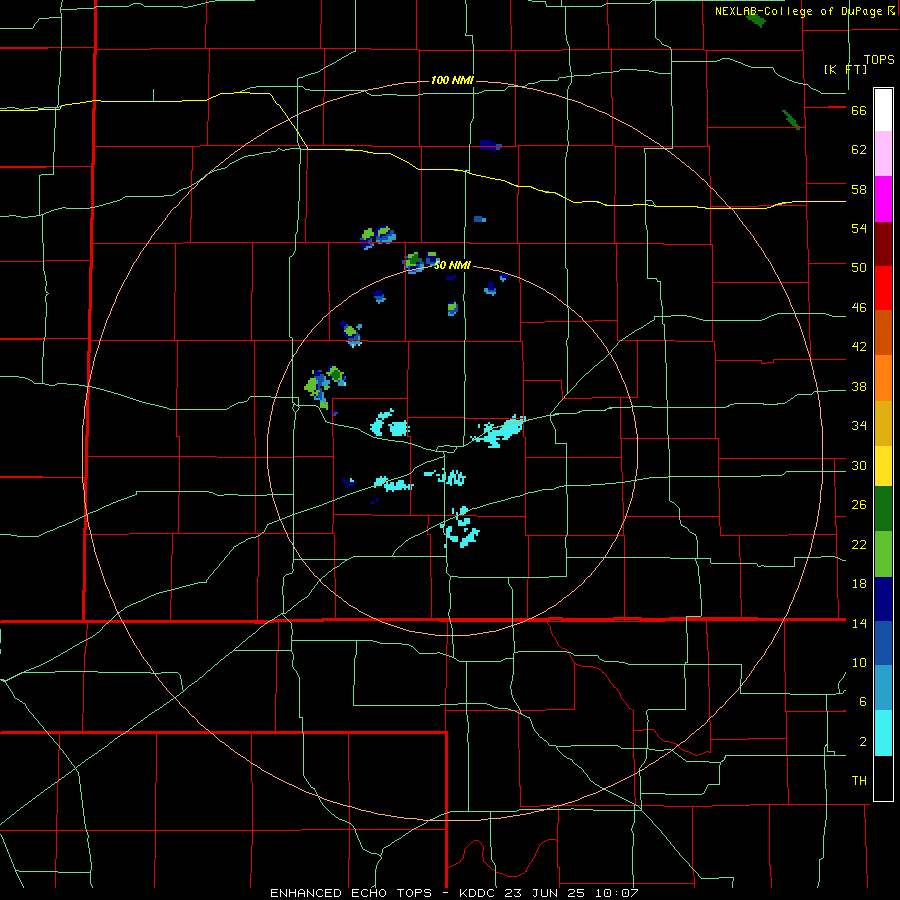Screen dimensions: 900x900
Task: Click the legend value '10'
Action: pos(859,663)
